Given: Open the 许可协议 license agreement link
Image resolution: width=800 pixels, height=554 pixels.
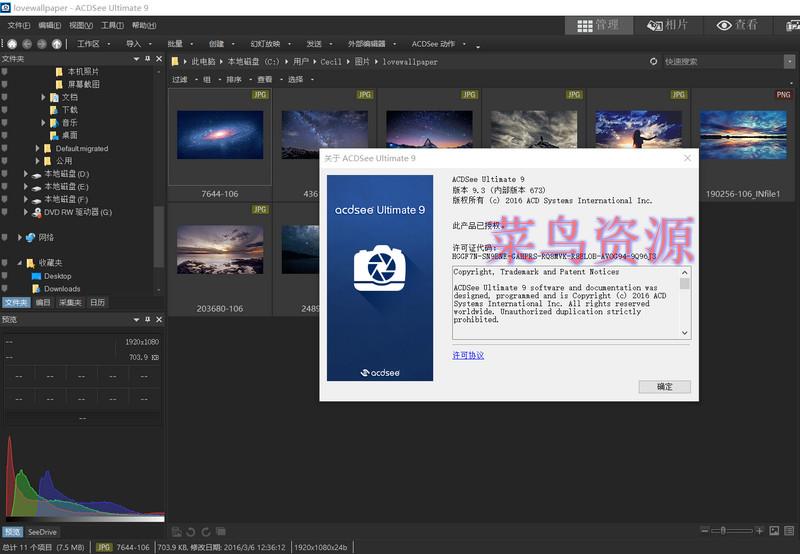Looking at the screenshot, I should pyautogui.click(x=468, y=355).
